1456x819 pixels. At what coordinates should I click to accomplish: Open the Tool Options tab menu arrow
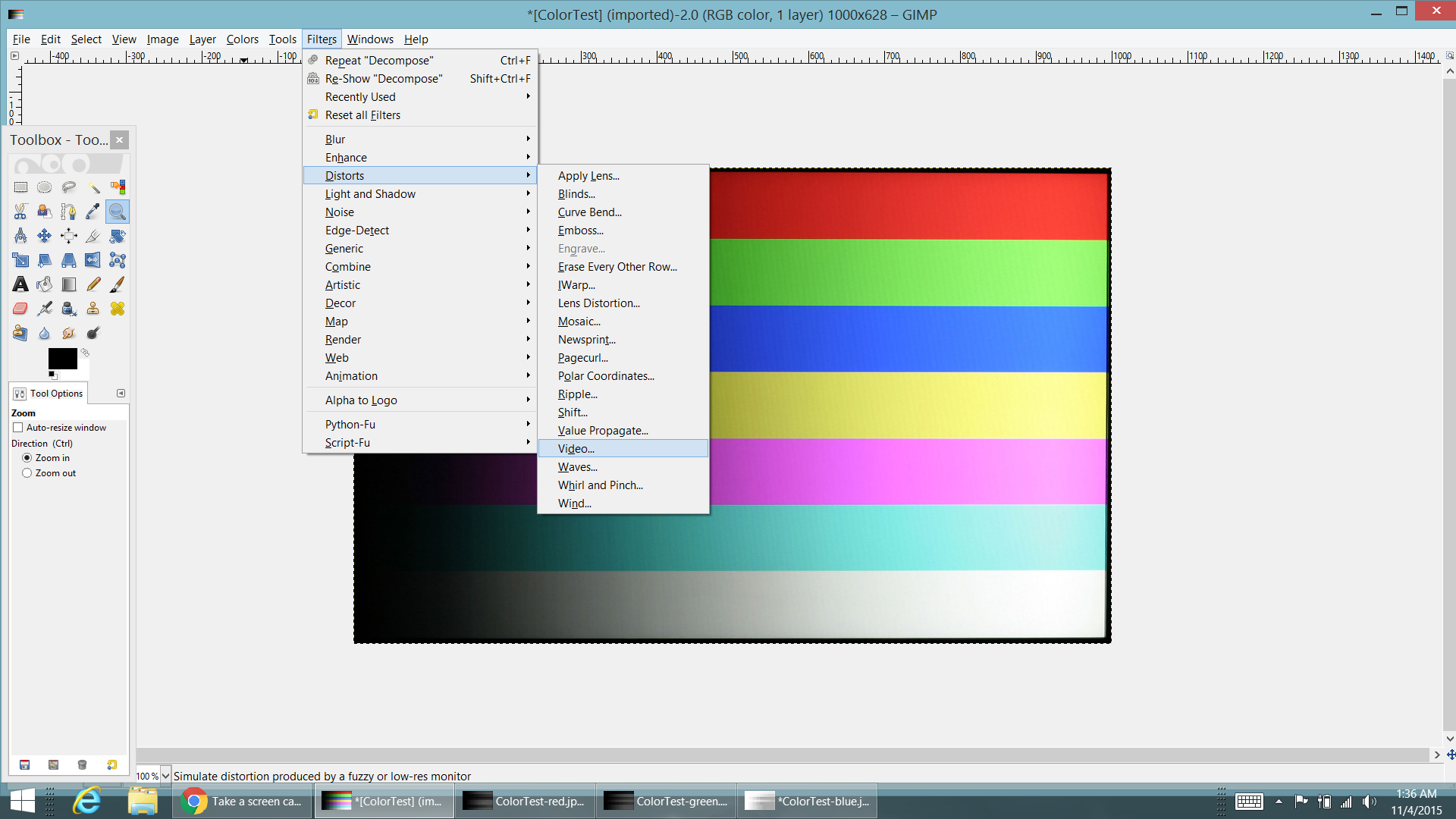[x=121, y=393]
